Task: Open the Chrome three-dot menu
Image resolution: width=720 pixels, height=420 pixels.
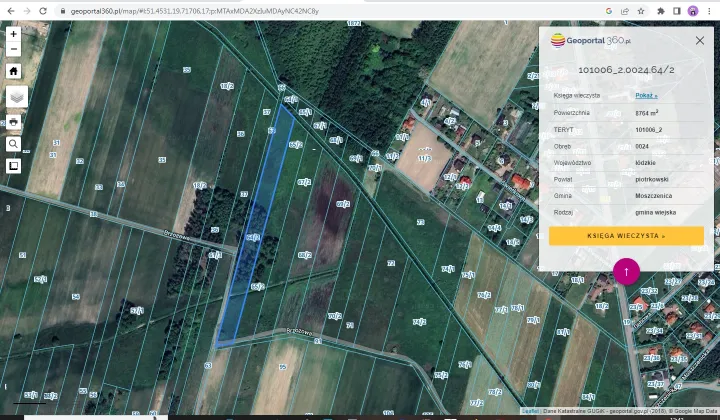Action: (x=709, y=11)
